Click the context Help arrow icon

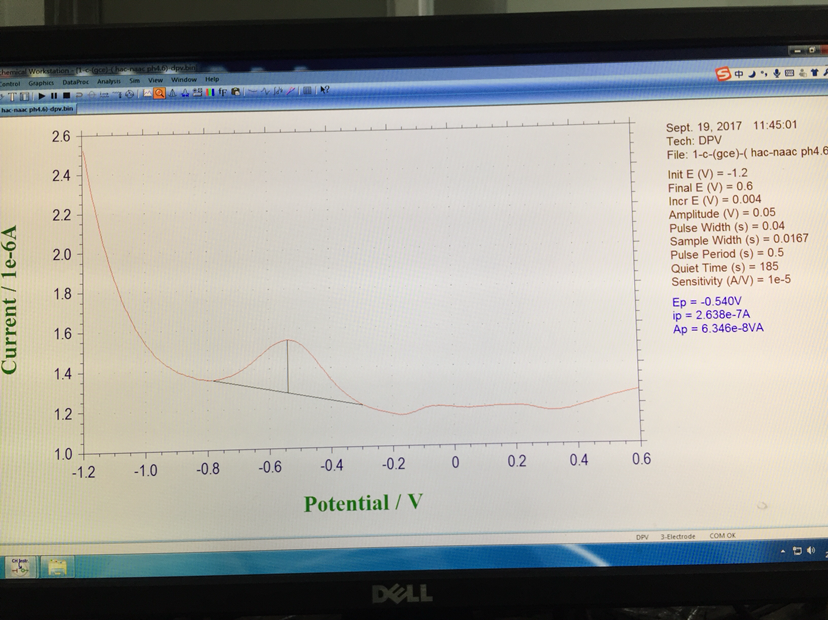coord(324,90)
